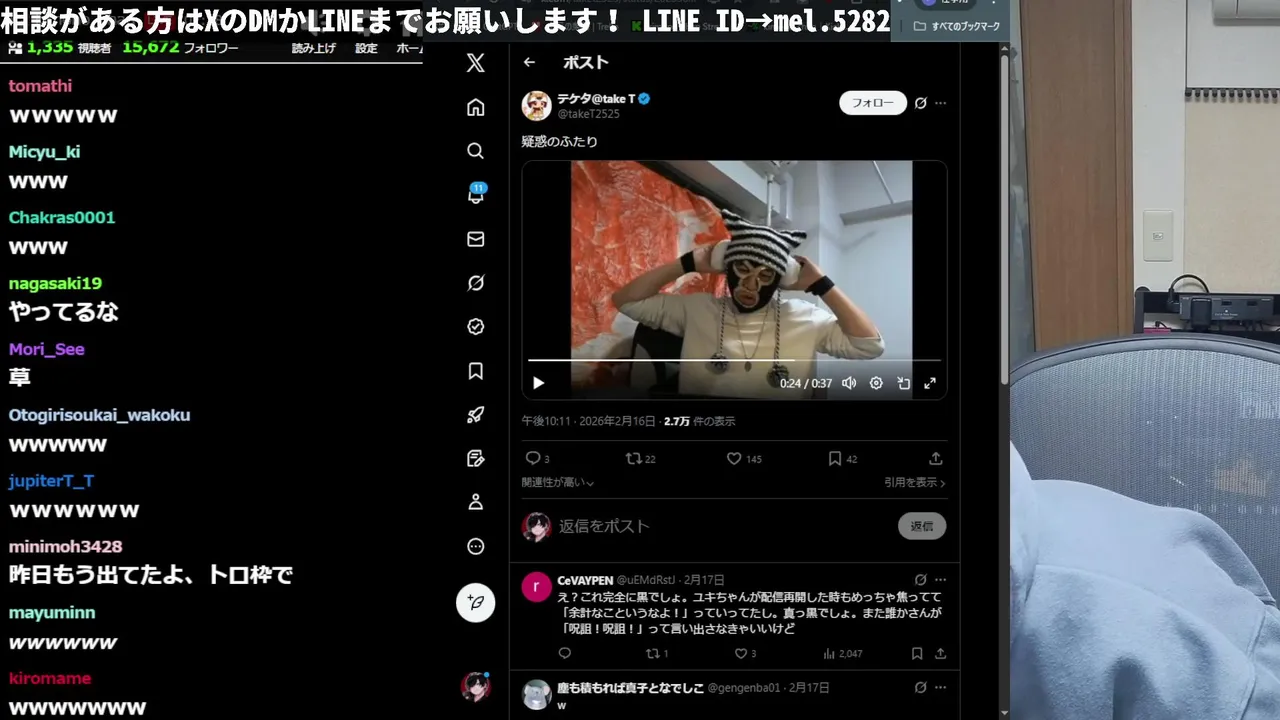Share CeVAYPEN's reply

pos(940,653)
